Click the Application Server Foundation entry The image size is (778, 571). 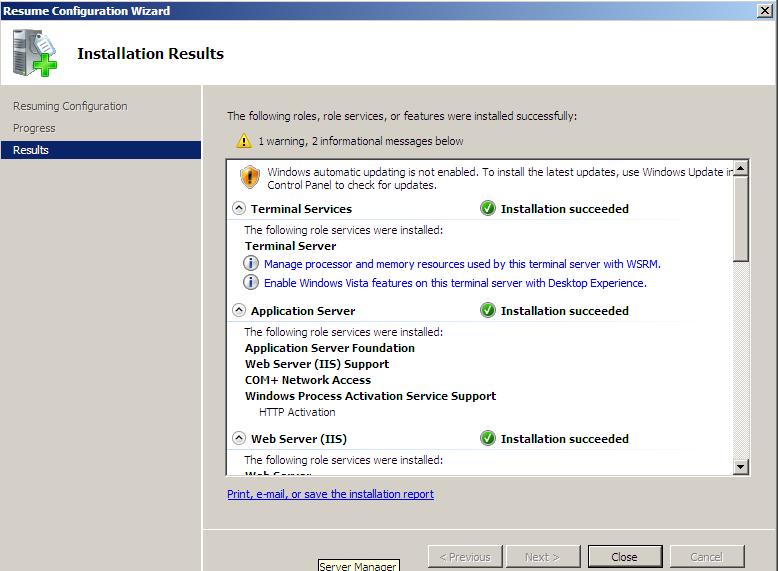pos(329,348)
